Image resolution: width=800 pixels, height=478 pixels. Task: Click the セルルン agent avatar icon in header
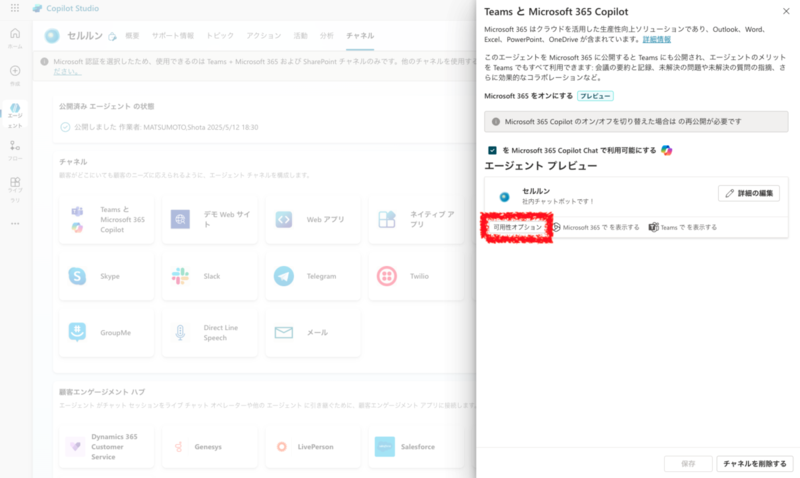point(52,36)
